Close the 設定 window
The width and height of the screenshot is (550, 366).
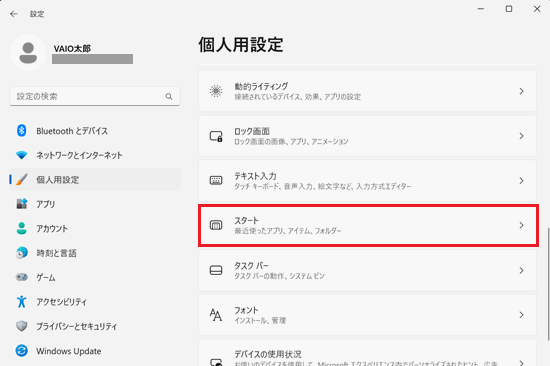pos(537,9)
